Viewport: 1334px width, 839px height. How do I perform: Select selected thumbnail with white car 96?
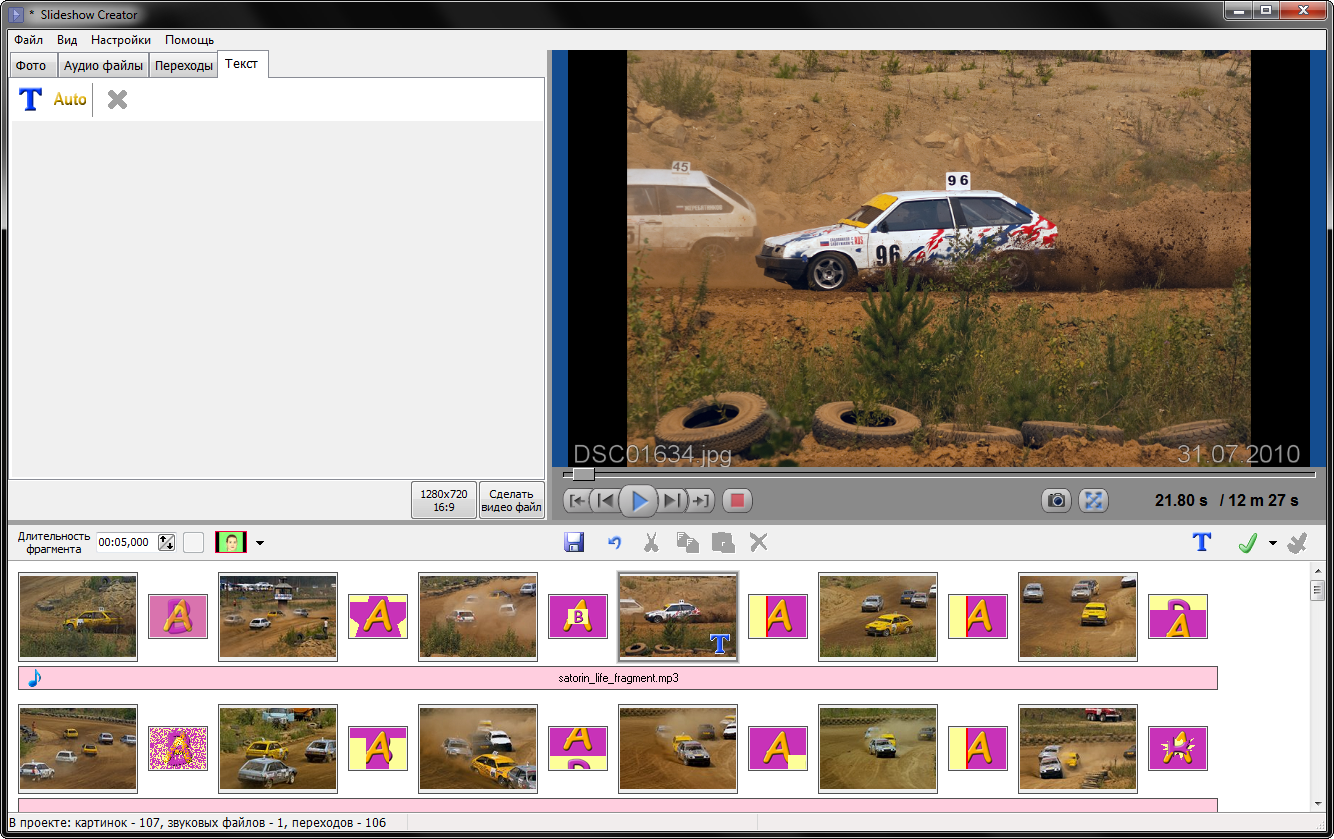(678, 617)
